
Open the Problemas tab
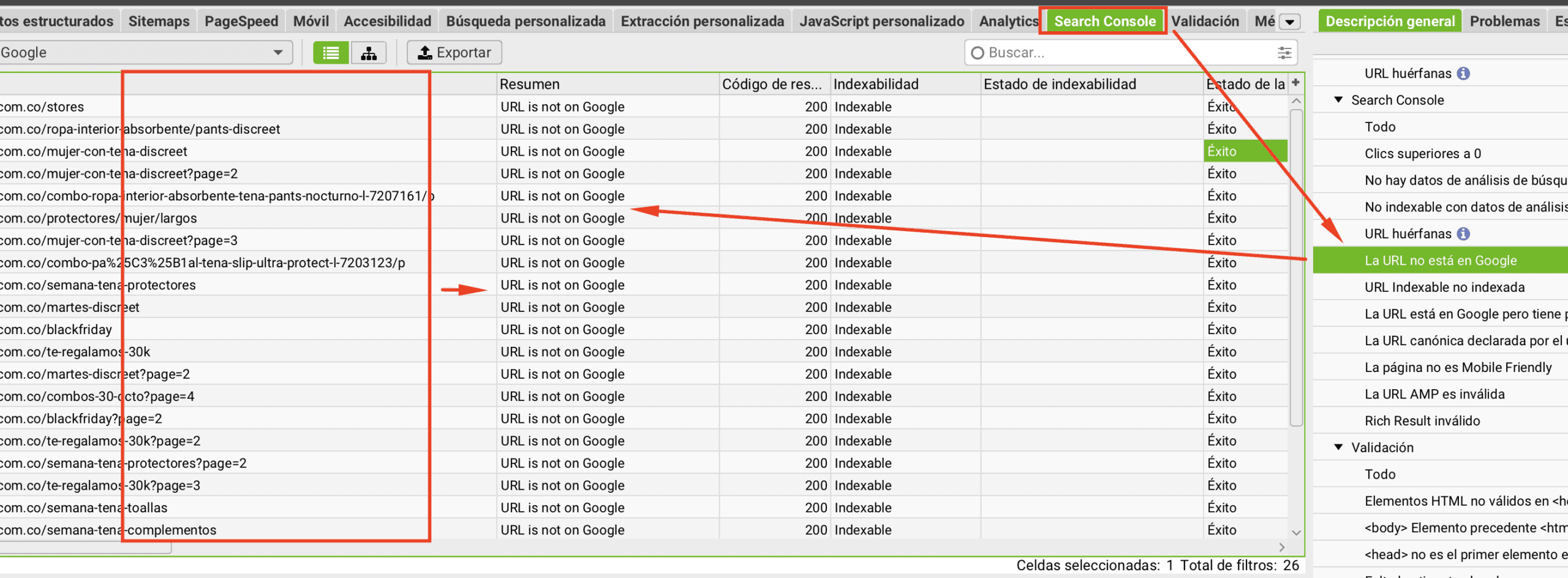point(1504,20)
